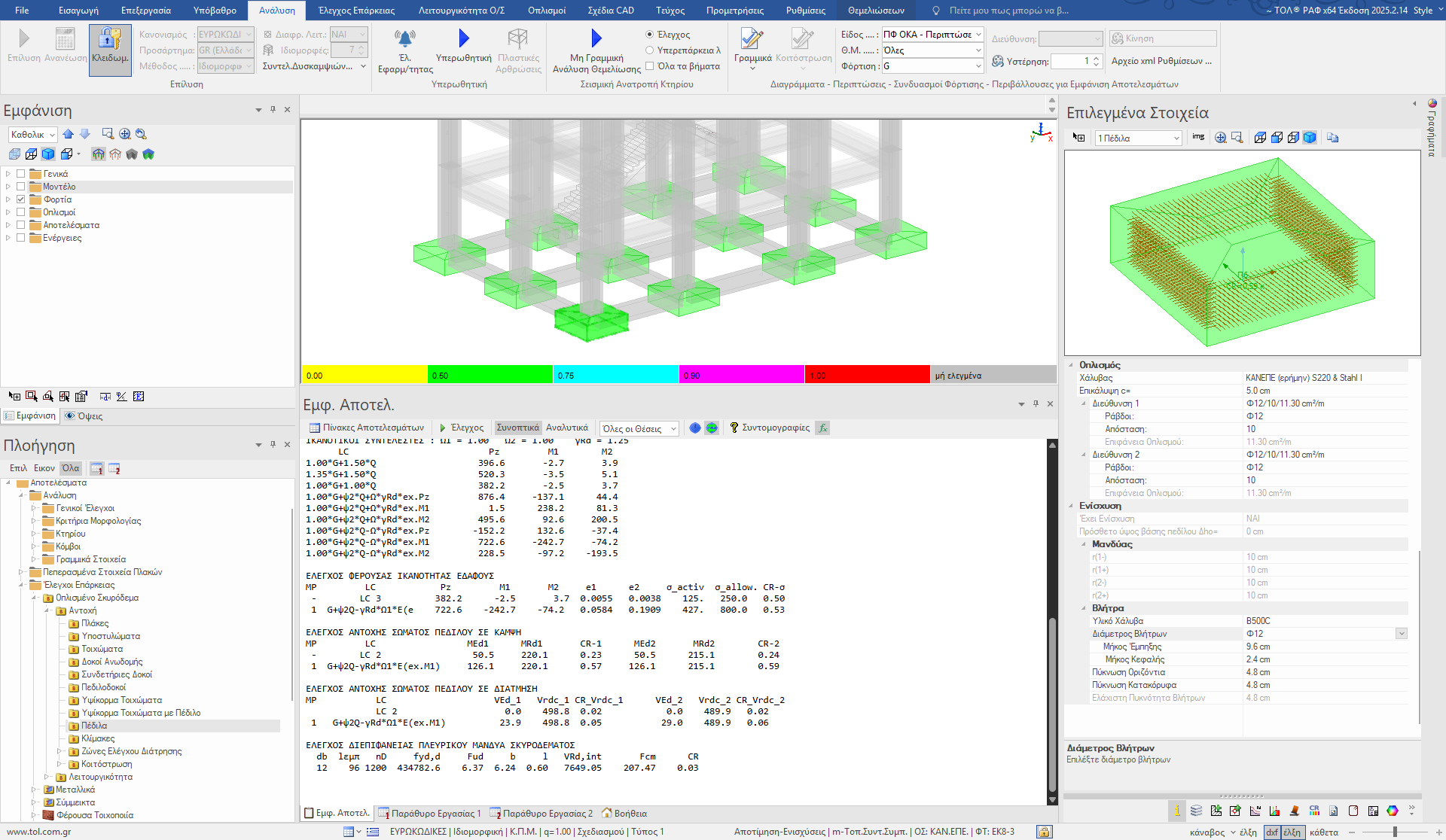This screenshot has height=840, width=1446.
Task: Run Έλ. Εφαρμ/τητας bell check
Action: click(405, 39)
